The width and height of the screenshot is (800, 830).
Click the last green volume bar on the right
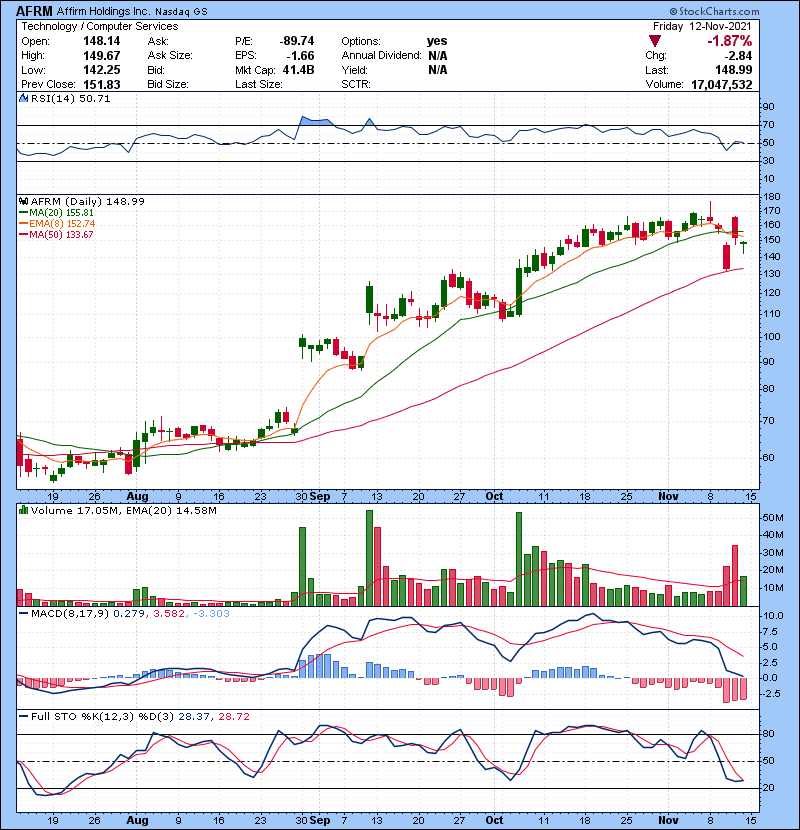pyautogui.click(x=743, y=591)
